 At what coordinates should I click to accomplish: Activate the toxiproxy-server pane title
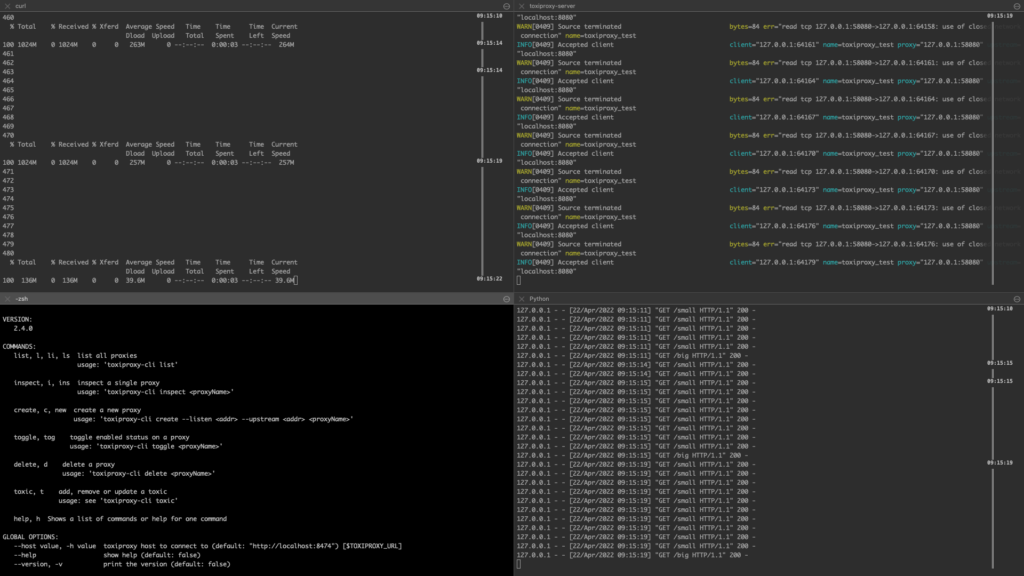point(552,6)
